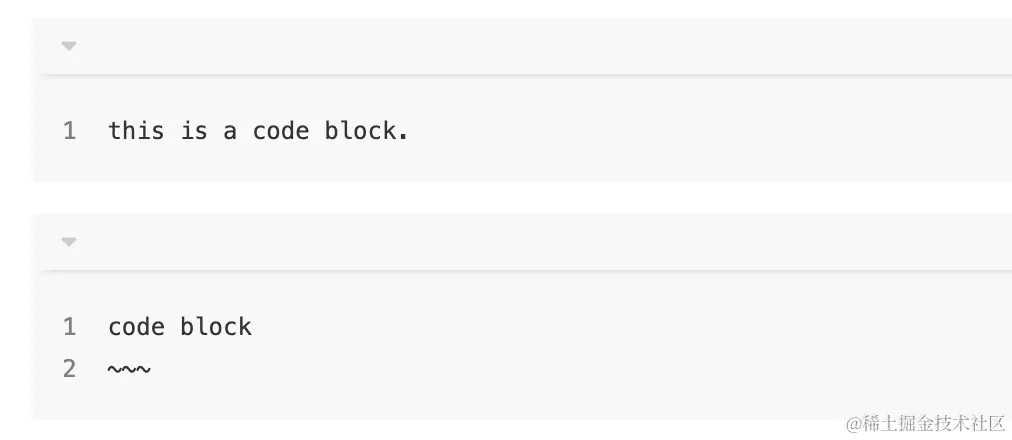
Task: Place cursor on the "~~~" line
Action: pos(129,370)
